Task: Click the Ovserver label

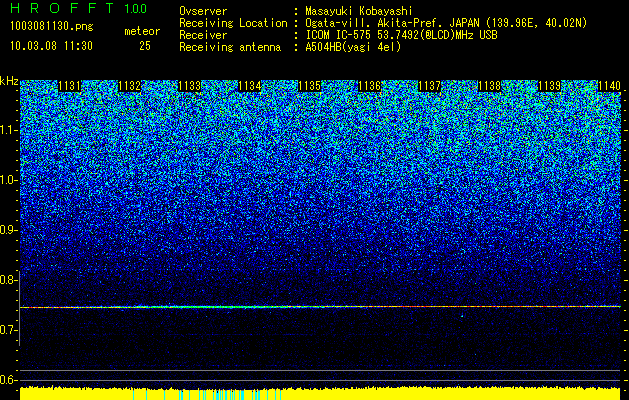Action: point(203,11)
